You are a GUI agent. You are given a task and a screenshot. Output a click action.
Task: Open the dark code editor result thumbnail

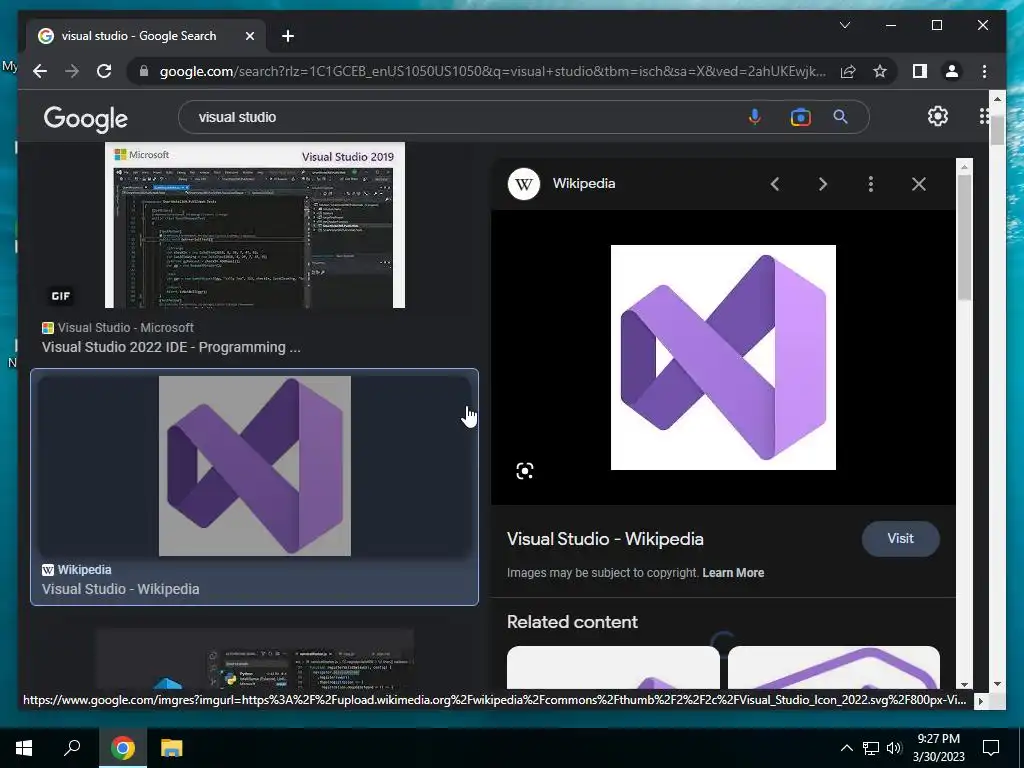coord(255,658)
